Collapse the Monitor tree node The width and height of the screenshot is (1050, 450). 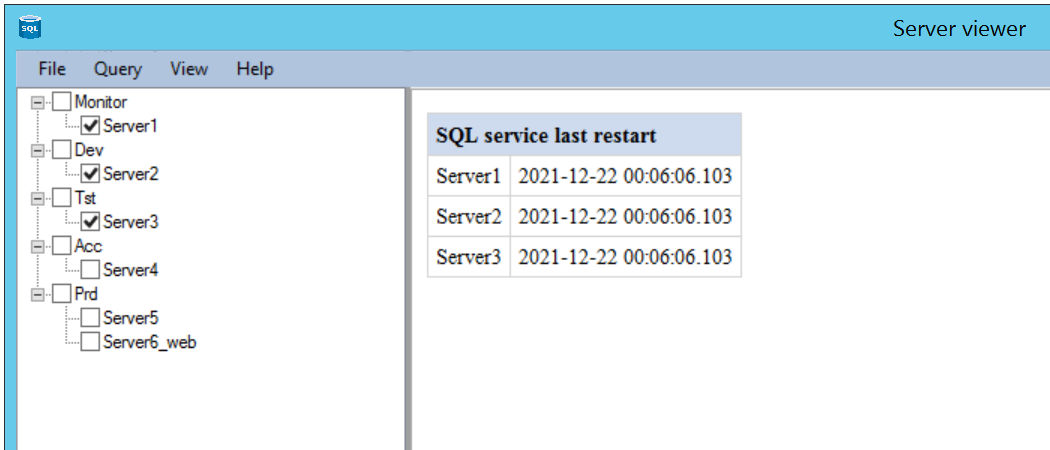(38, 102)
